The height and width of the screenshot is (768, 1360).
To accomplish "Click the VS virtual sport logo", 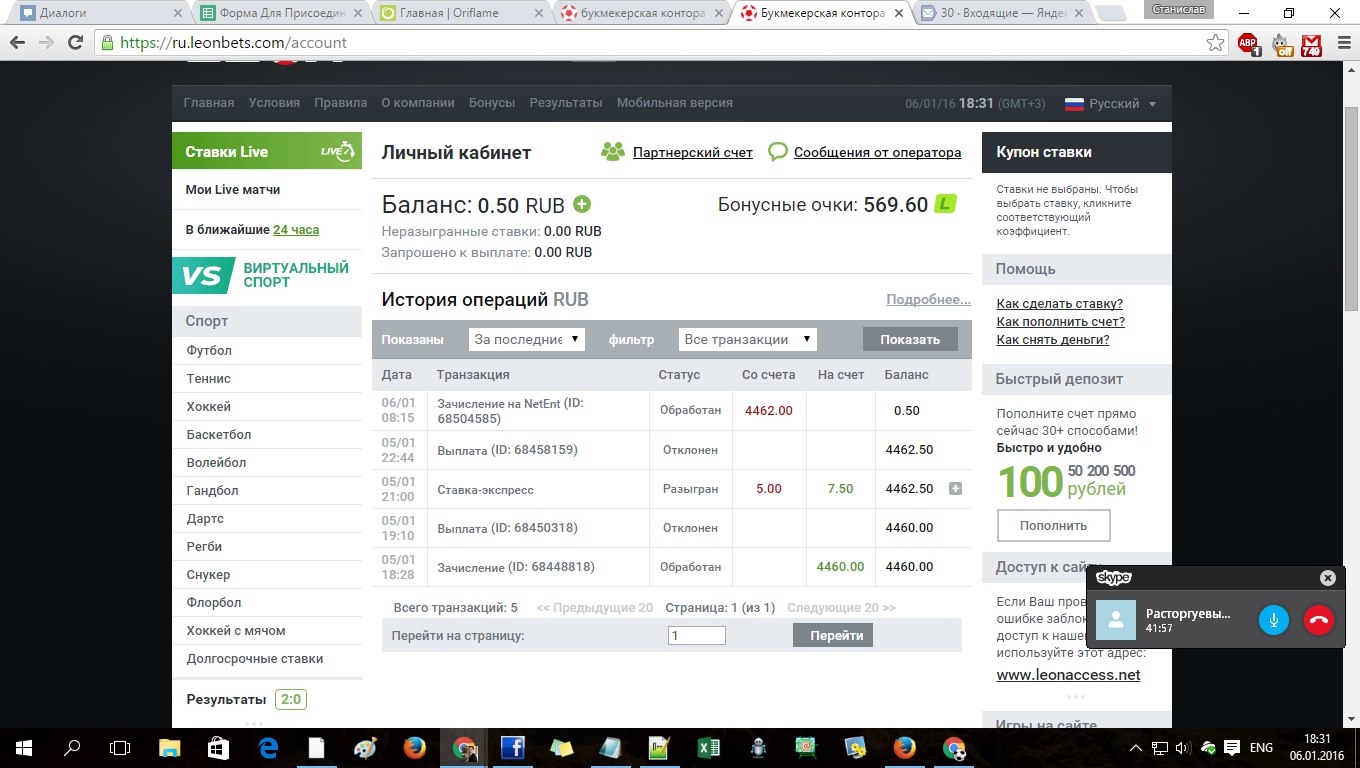I will pos(203,275).
